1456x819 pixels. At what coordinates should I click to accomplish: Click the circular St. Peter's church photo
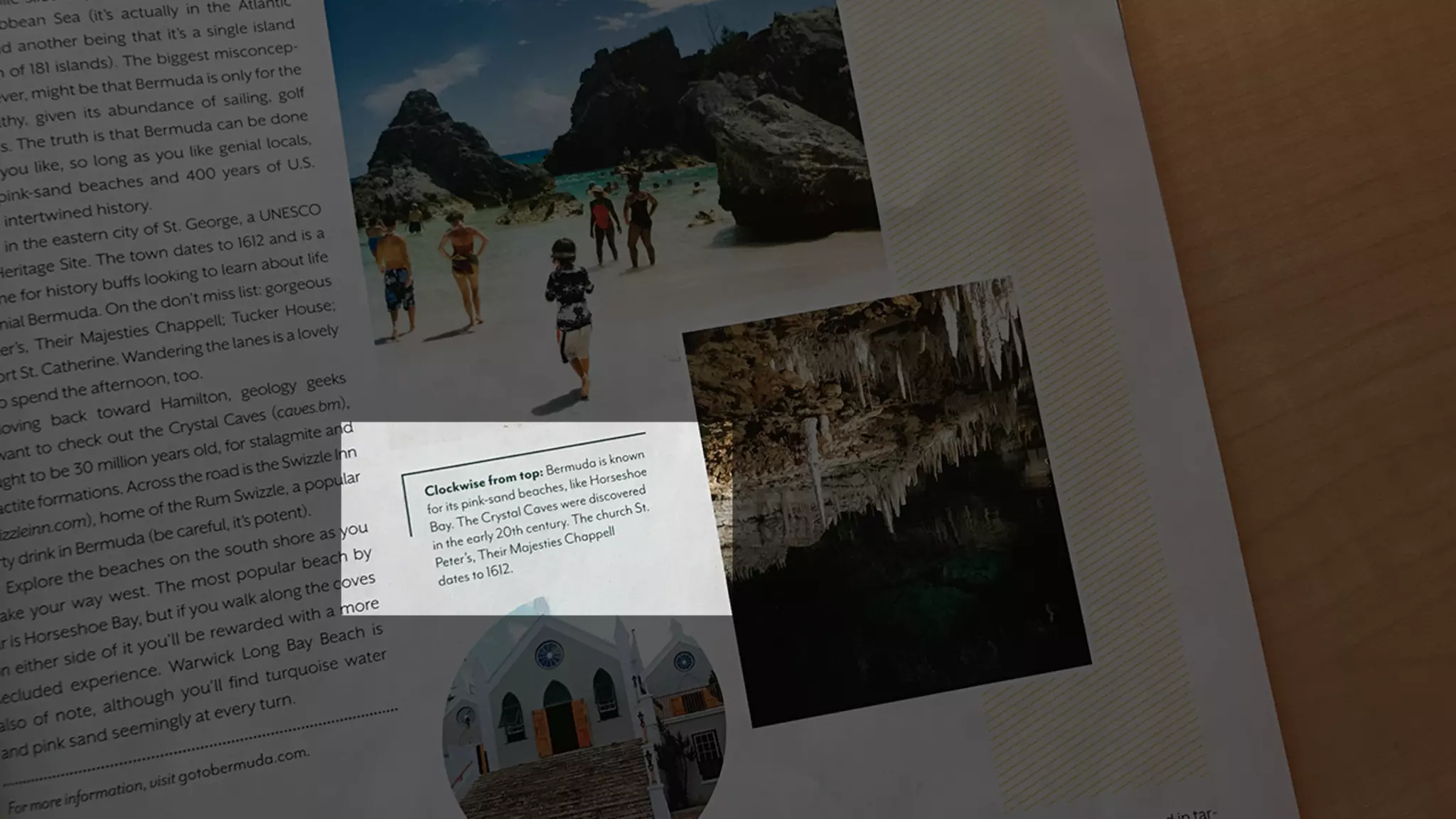pyautogui.click(x=584, y=718)
